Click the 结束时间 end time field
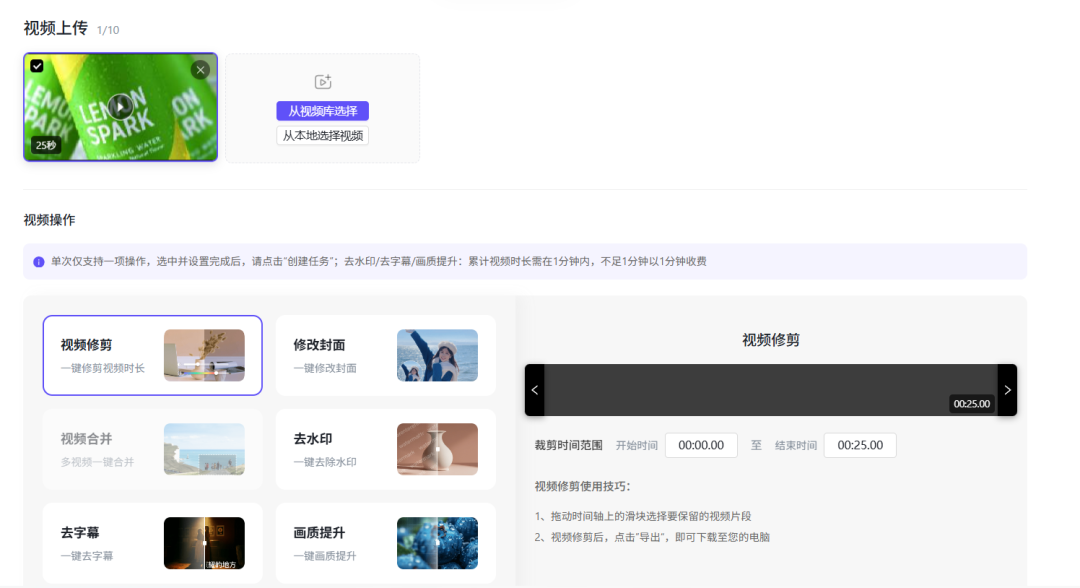 (860, 445)
